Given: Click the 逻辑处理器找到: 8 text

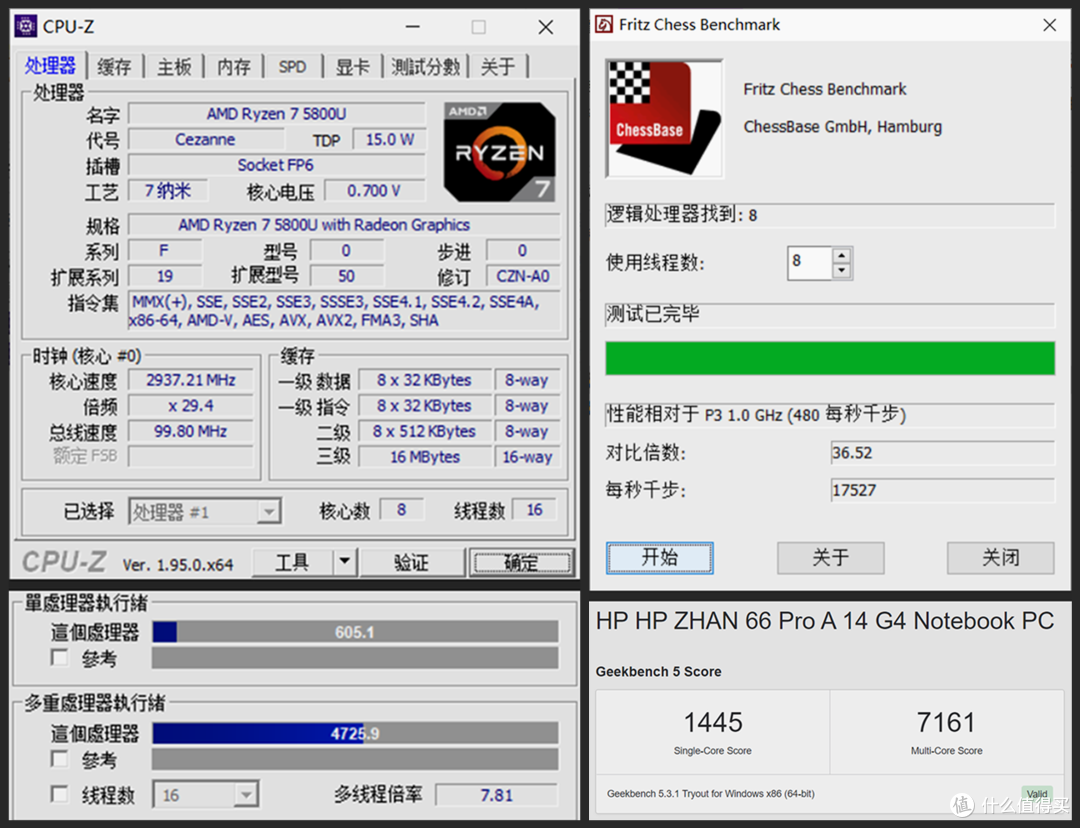Looking at the screenshot, I should coord(681,215).
